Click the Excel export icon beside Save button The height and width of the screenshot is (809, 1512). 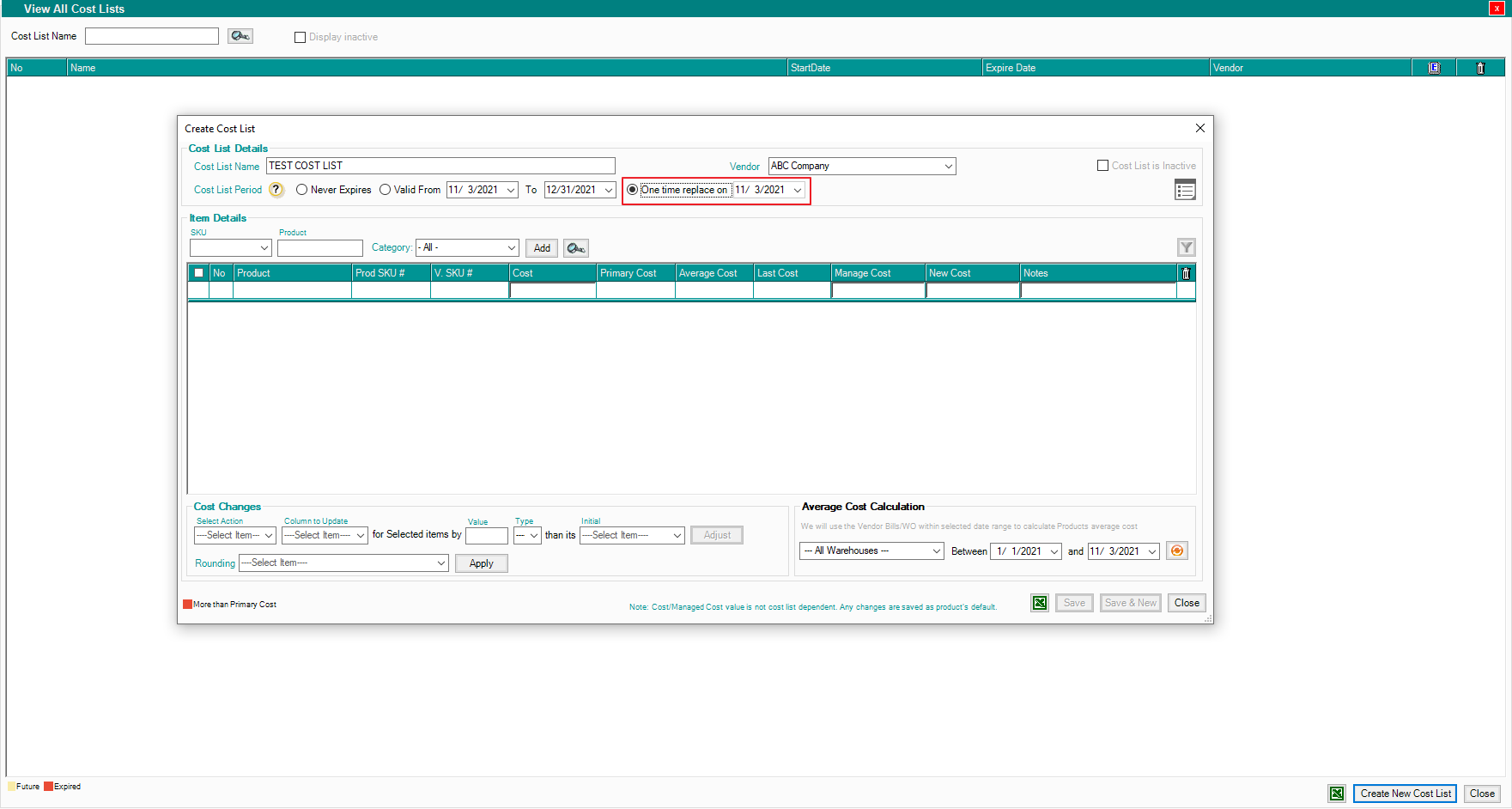[x=1040, y=603]
